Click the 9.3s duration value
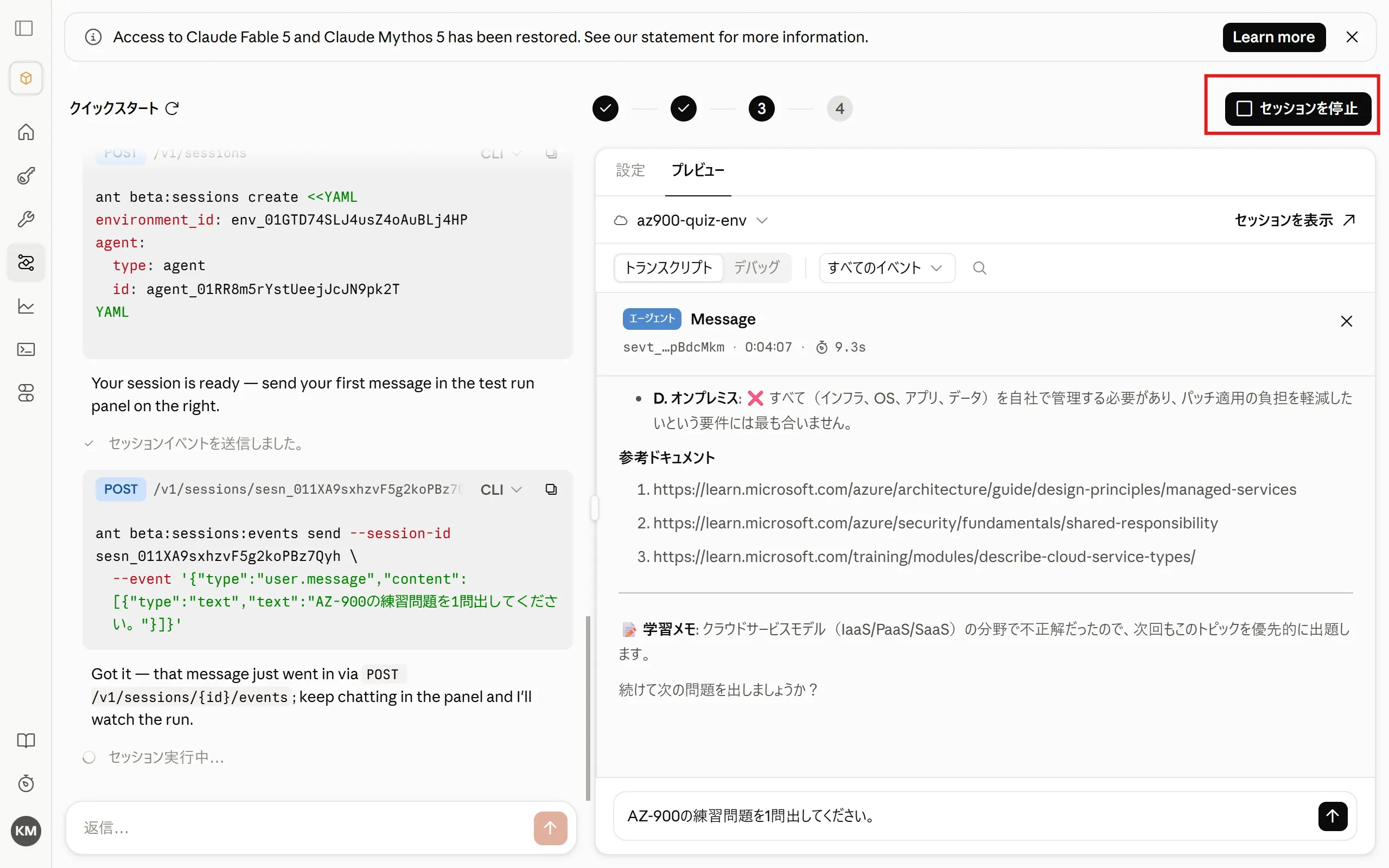This screenshot has height=868, width=1389. click(850, 347)
